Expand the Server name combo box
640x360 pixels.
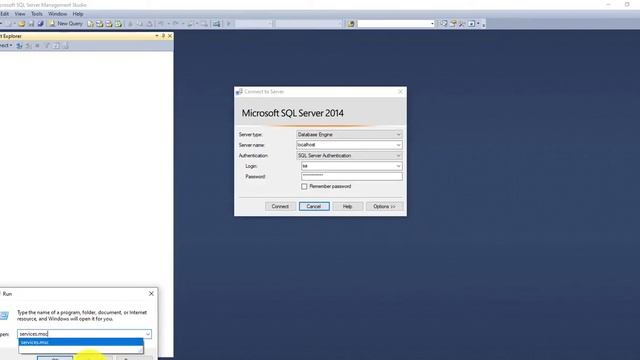click(398, 145)
